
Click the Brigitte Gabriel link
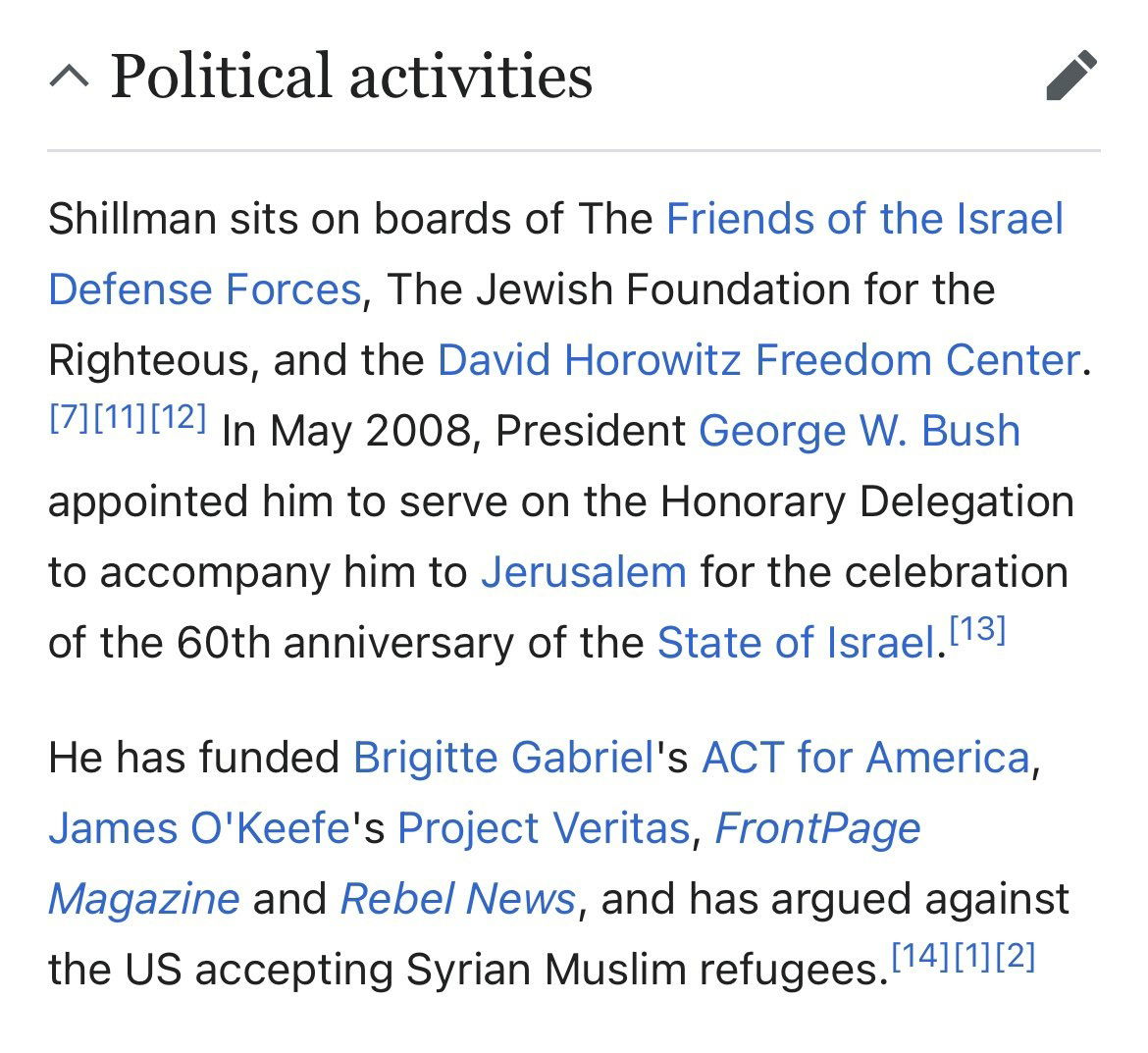click(x=502, y=758)
